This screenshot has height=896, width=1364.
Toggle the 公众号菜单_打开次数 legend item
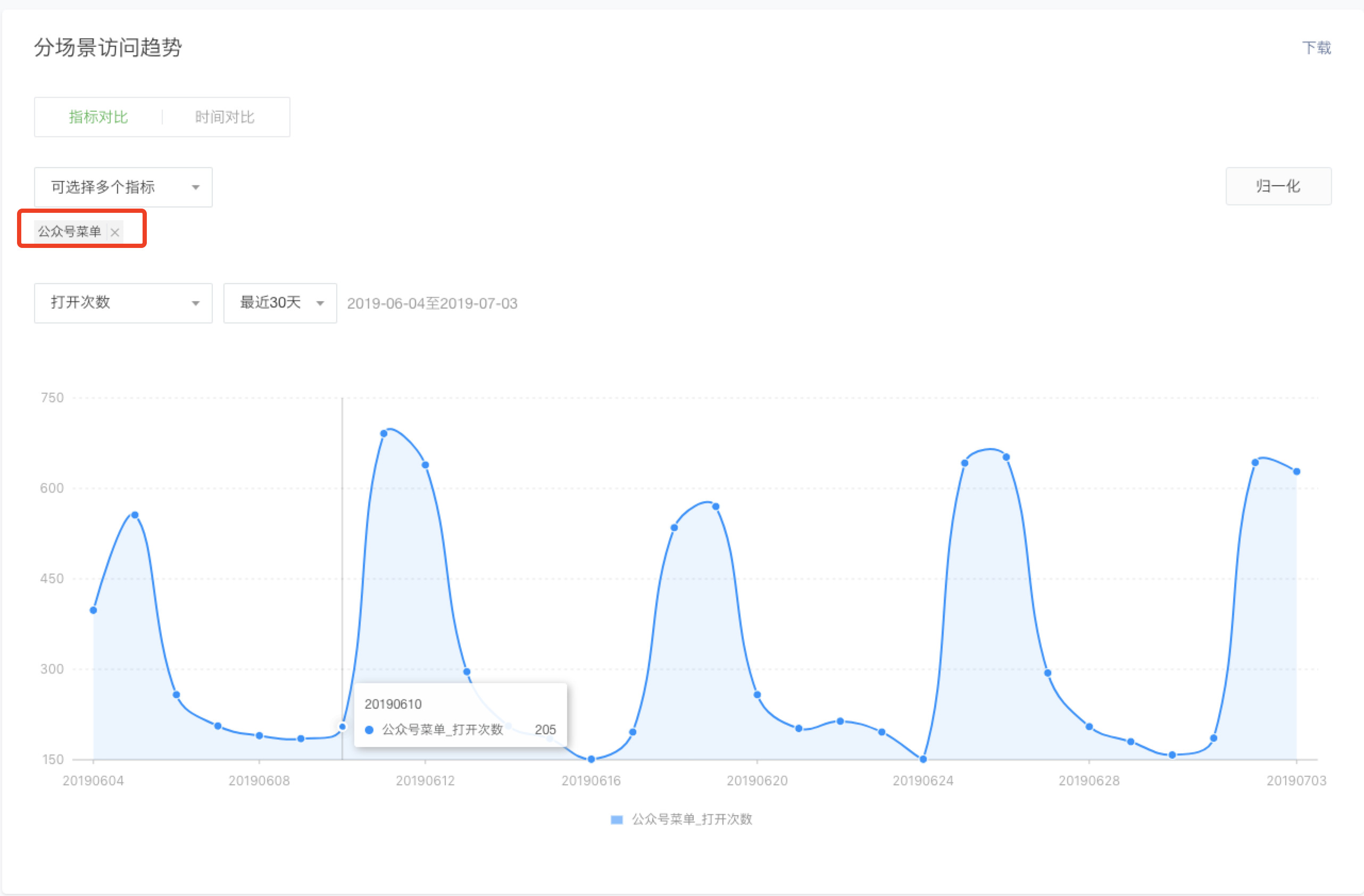691,819
